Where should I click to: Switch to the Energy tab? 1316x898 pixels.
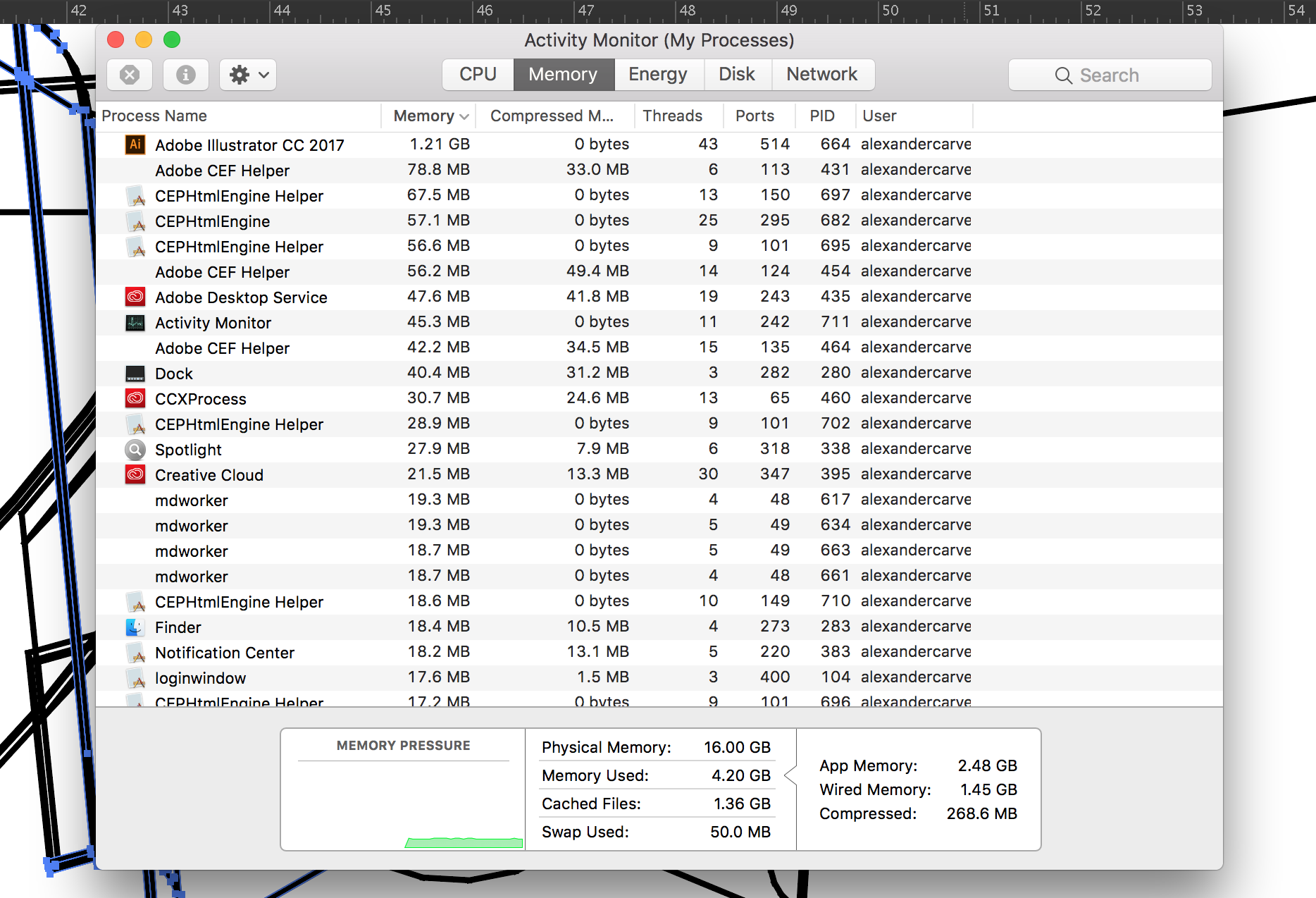658,74
